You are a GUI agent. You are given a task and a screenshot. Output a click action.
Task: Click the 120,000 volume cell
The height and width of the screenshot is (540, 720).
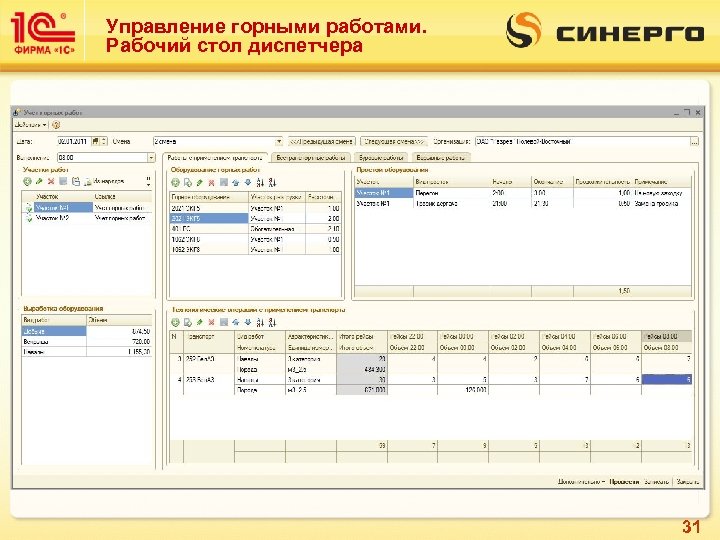click(x=462, y=390)
